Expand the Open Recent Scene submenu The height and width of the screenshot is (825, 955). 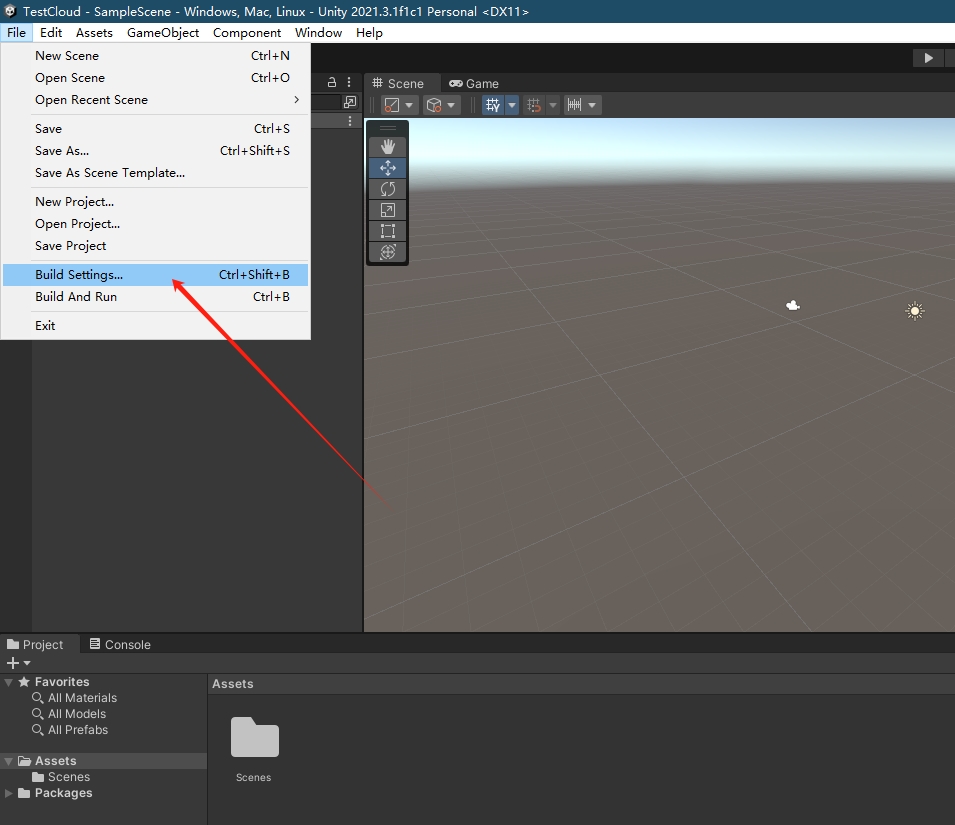[x=155, y=100]
